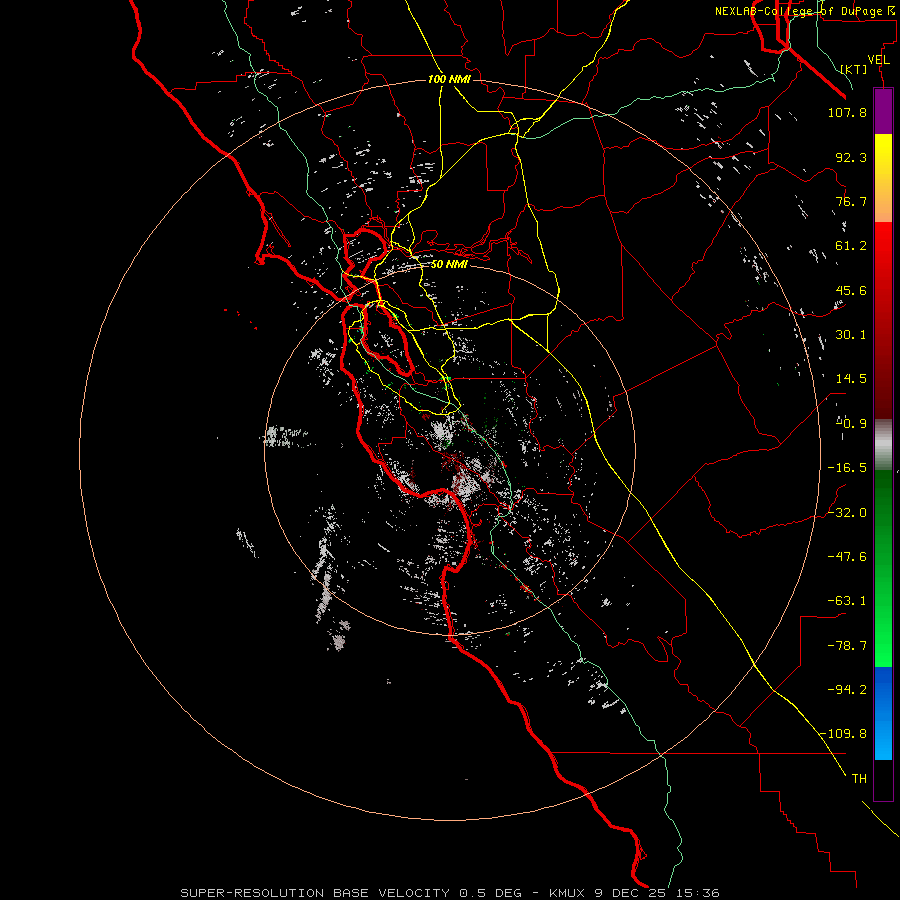Click the 50 NMI range ring label
Image resolution: width=900 pixels, height=900 pixels.
449,264
